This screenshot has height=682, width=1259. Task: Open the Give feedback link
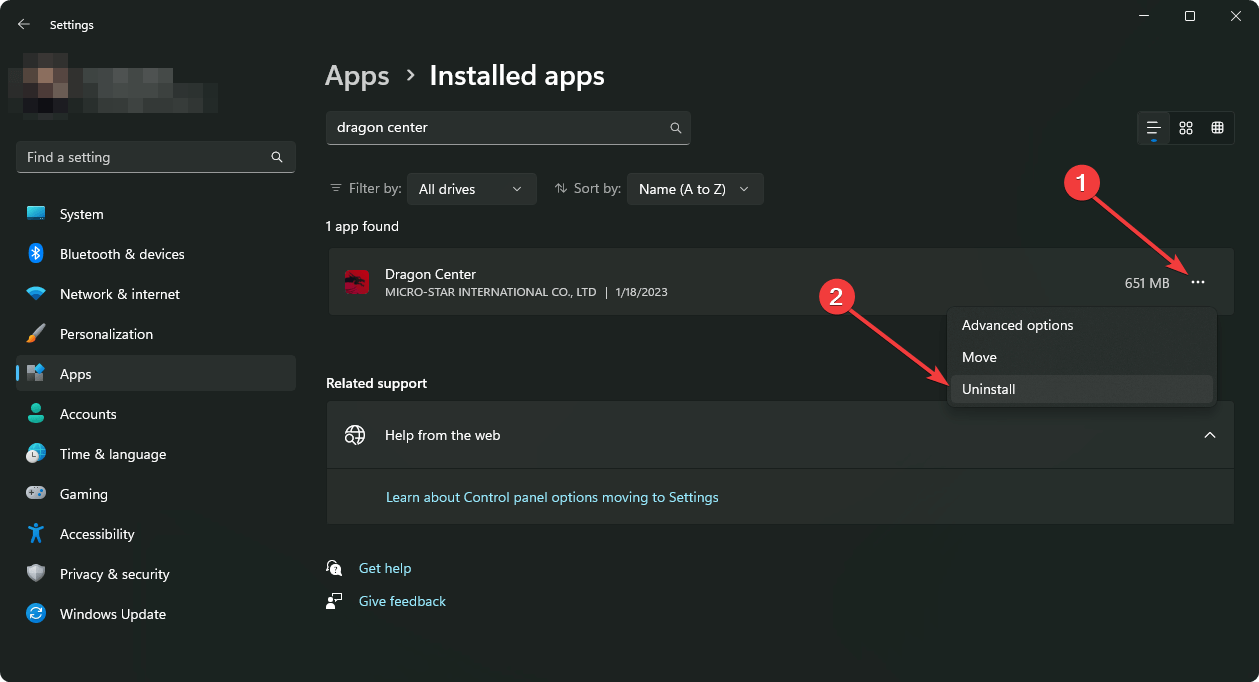(402, 601)
